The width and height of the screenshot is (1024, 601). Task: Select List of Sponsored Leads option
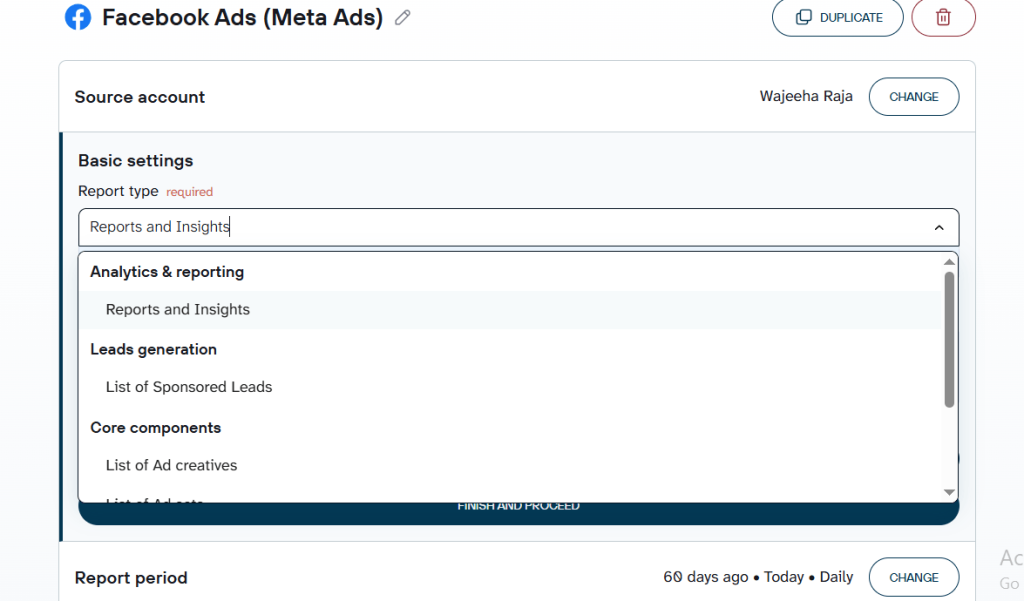click(x=511, y=387)
